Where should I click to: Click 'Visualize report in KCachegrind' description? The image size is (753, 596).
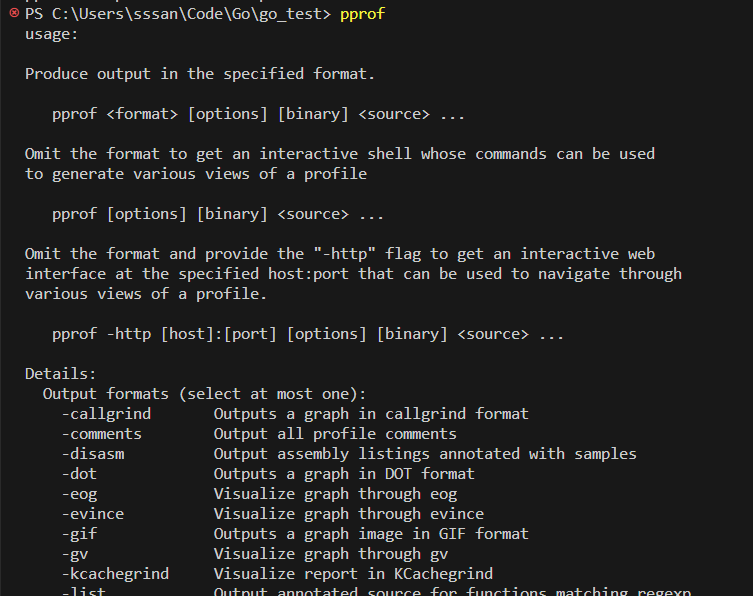click(353, 574)
